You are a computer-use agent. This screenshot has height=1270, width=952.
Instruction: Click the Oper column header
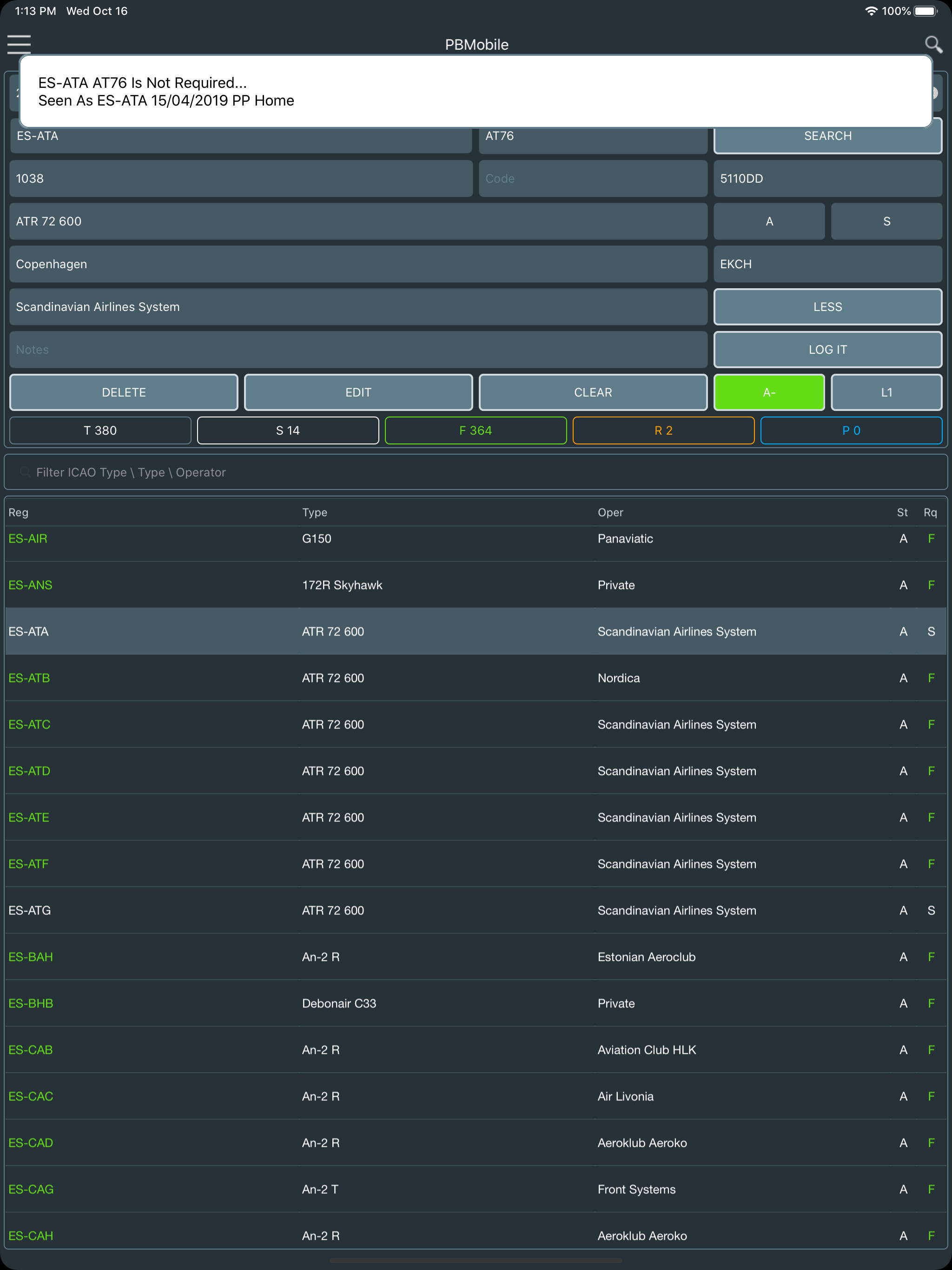[610, 512]
